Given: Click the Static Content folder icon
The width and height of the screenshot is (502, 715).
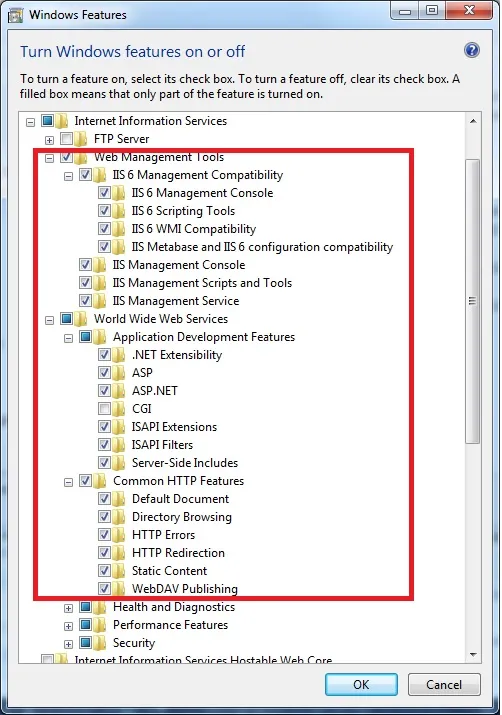Looking at the screenshot, I should (x=119, y=570).
